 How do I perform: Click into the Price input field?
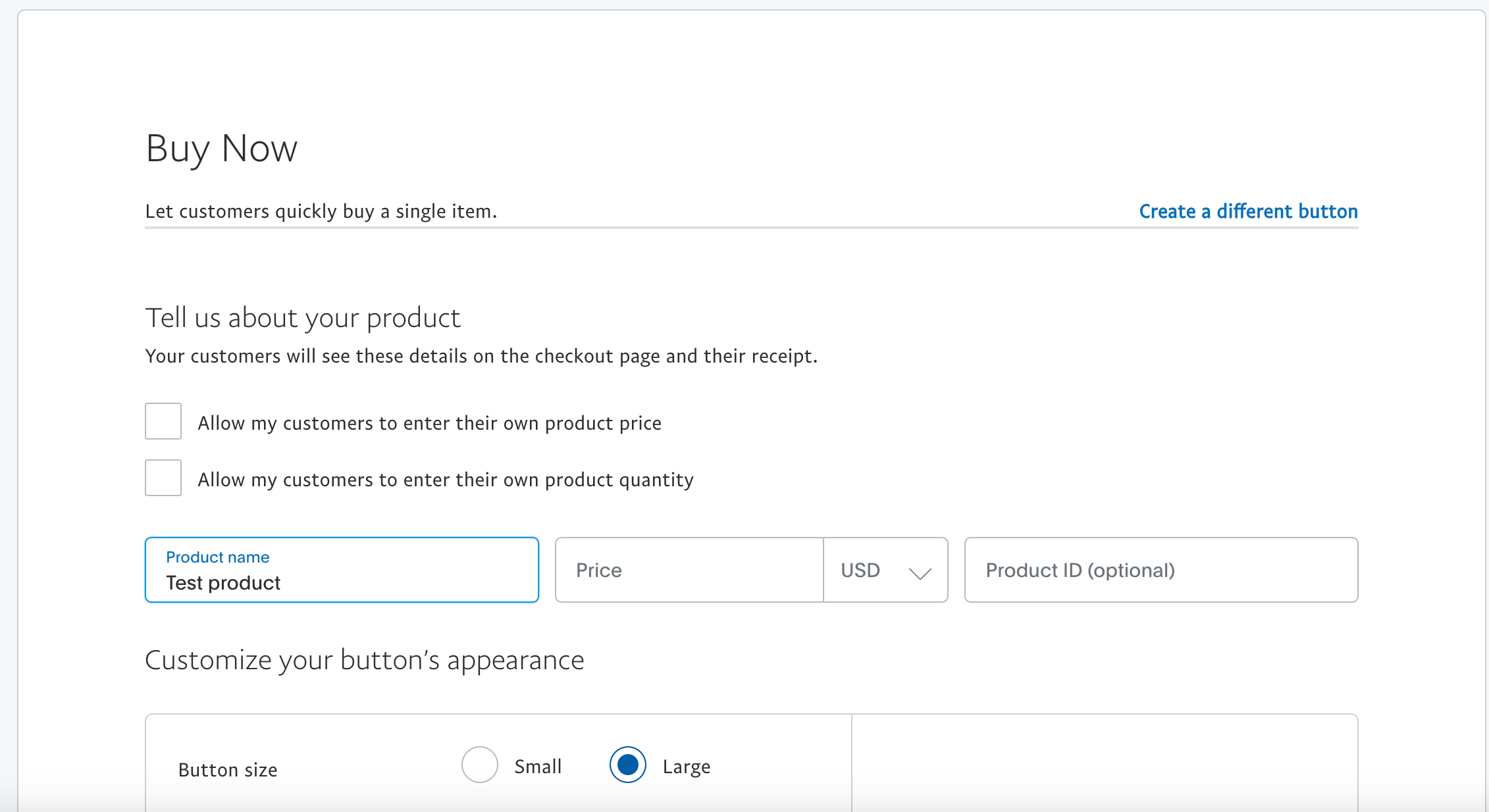pyautogui.click(x=689, y=570)
